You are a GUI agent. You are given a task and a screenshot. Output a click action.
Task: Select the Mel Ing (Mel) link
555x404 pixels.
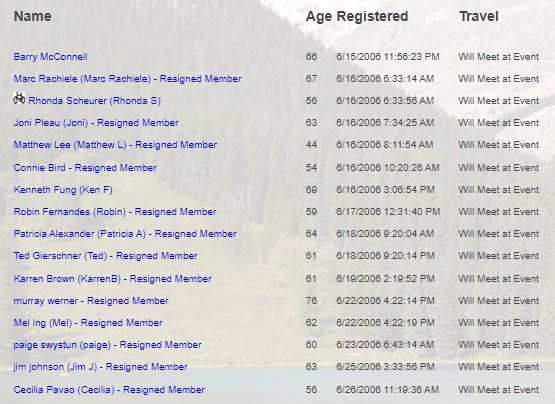pyautogui.click(x=88, y=323)
